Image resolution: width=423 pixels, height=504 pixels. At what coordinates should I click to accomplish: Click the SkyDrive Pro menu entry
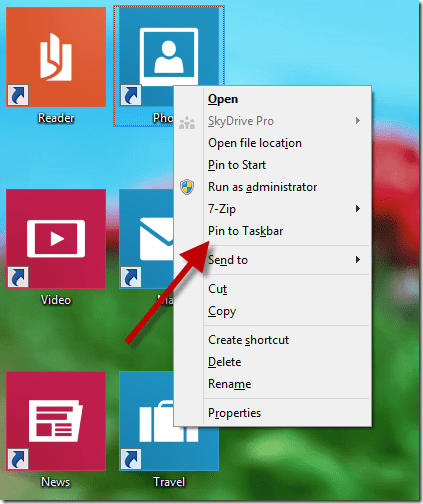pyautogui.click(x=272, y=121)
